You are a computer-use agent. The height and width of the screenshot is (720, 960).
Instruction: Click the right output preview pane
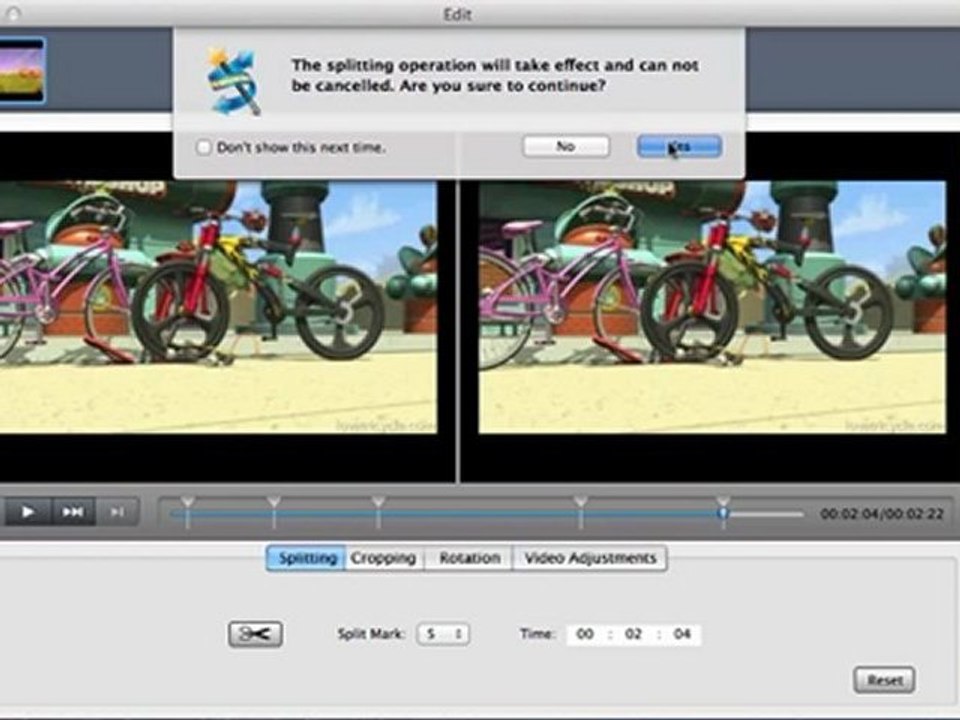[x=712, y=307]
